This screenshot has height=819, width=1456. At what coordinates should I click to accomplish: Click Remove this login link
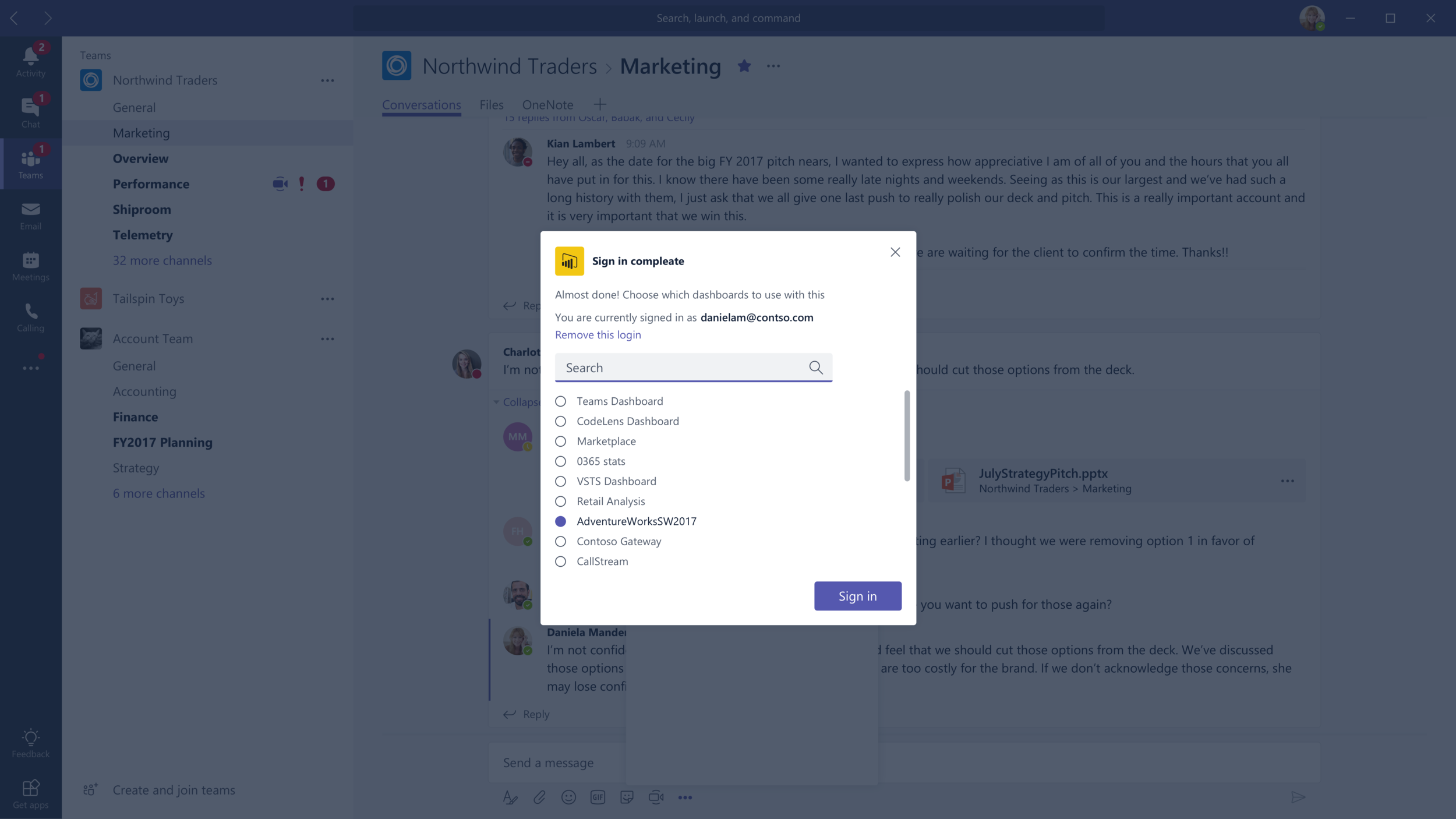pyautogui.click(x=598, y=335)
